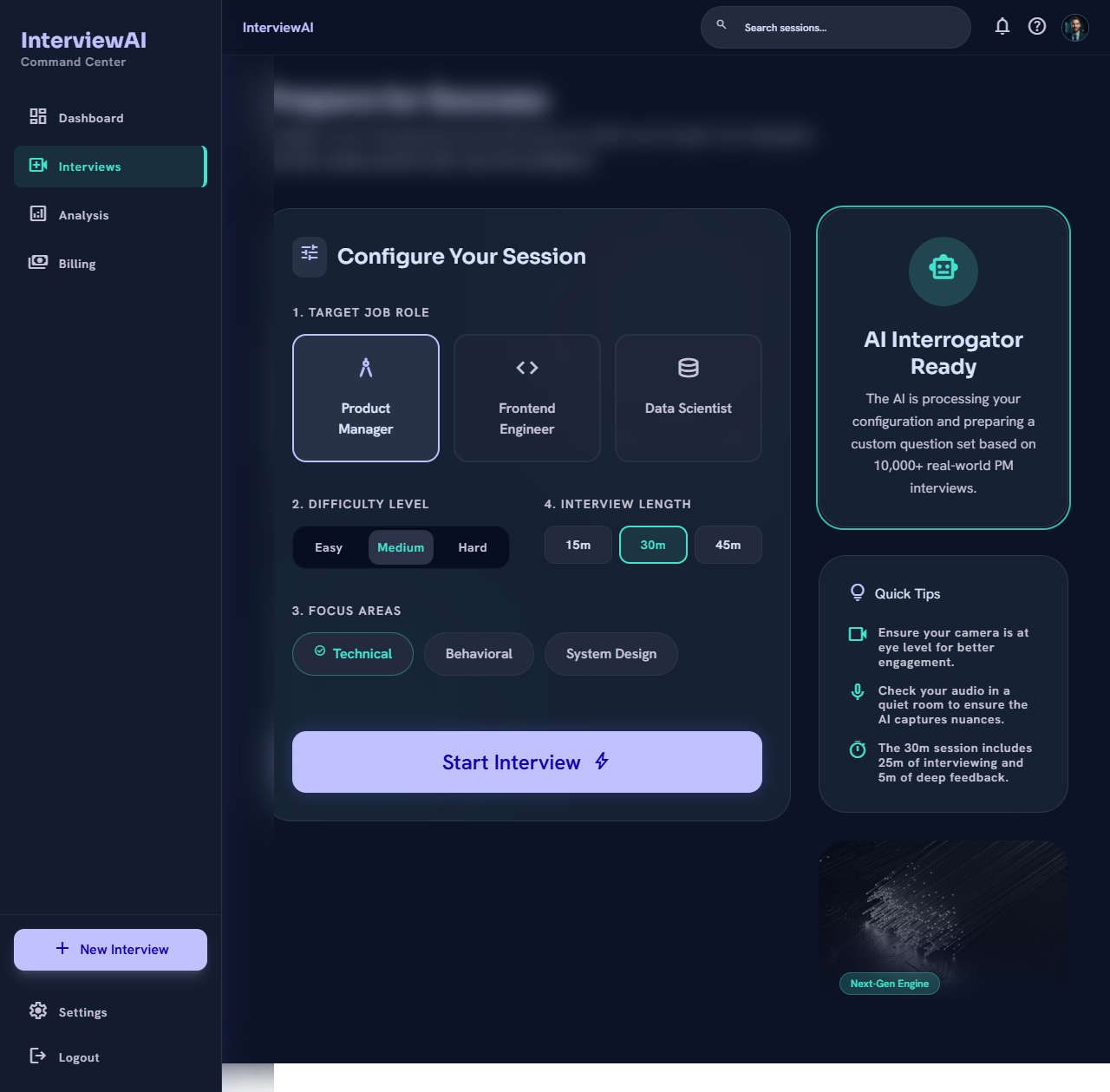The height and width of the screenshot is (1092, 1110).
Task: Open the user profile avatar
Action: pos(1075,28)
